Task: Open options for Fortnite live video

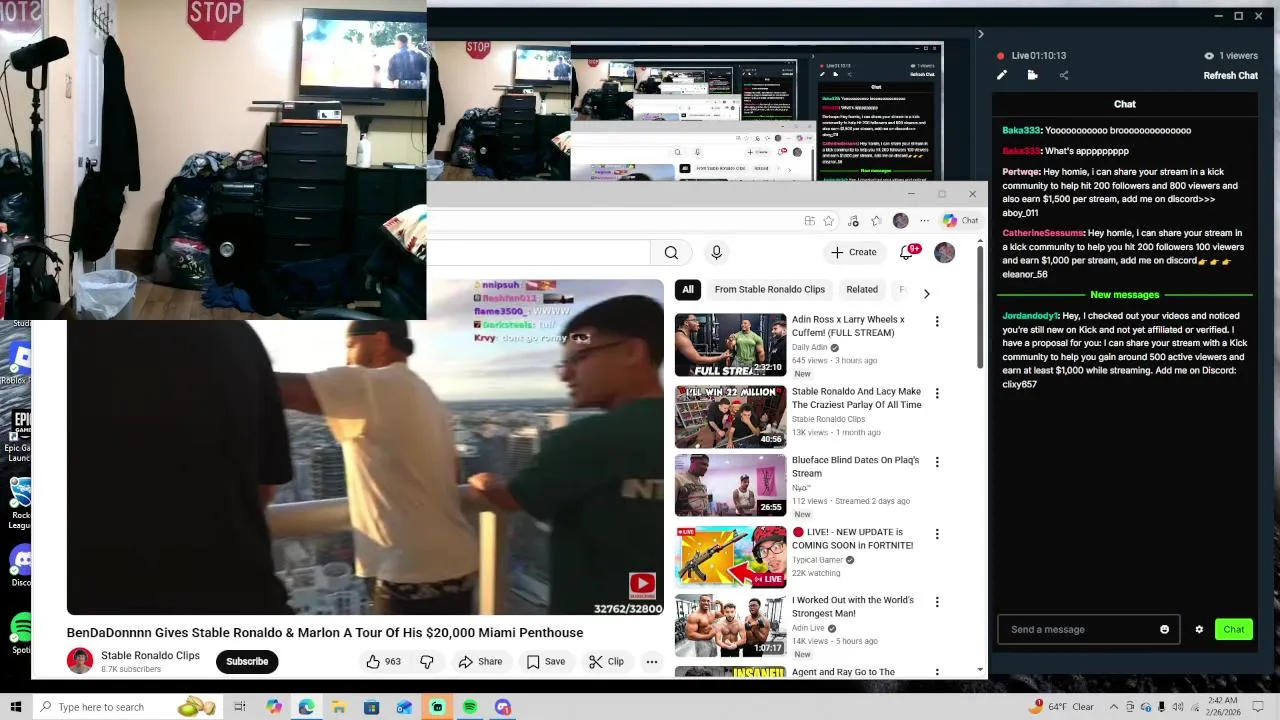Action: pyautogui.click(x=937, y=534)
